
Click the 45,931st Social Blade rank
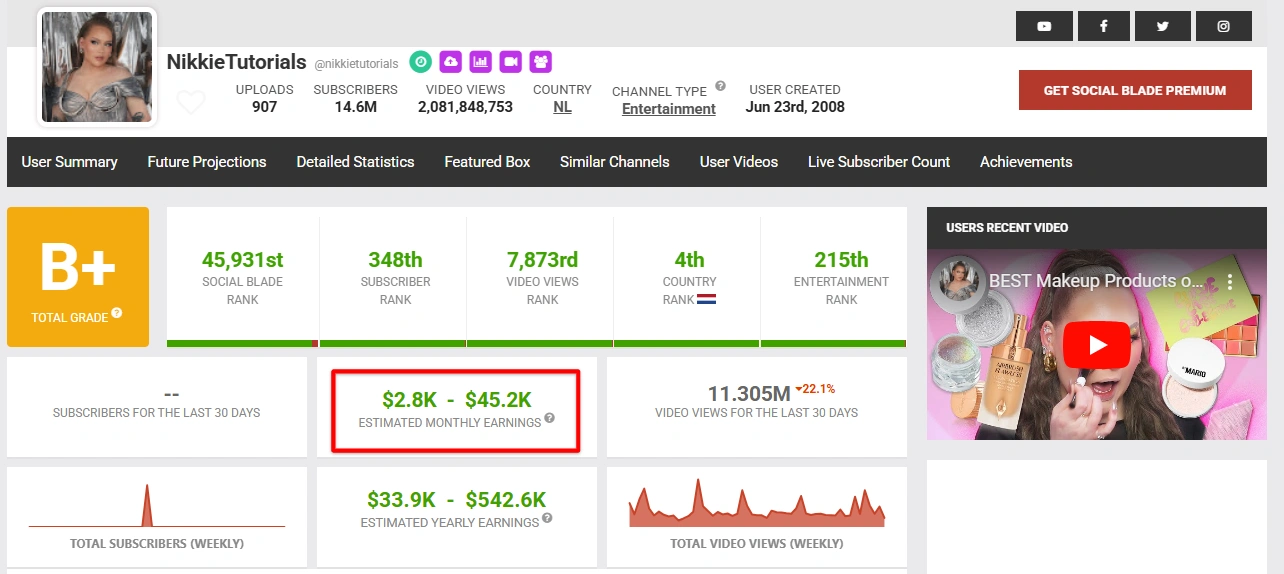[x=243, y=260]
